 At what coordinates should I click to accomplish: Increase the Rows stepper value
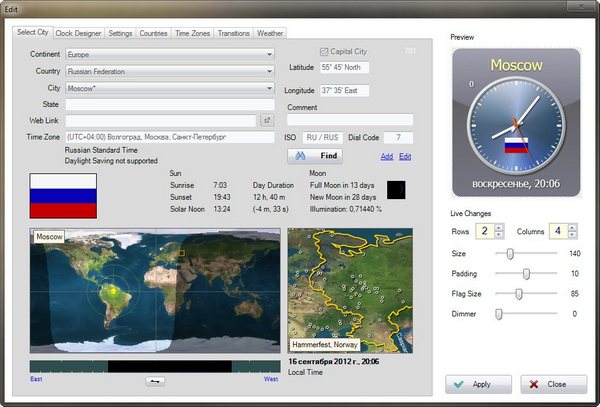coord(498,228)
